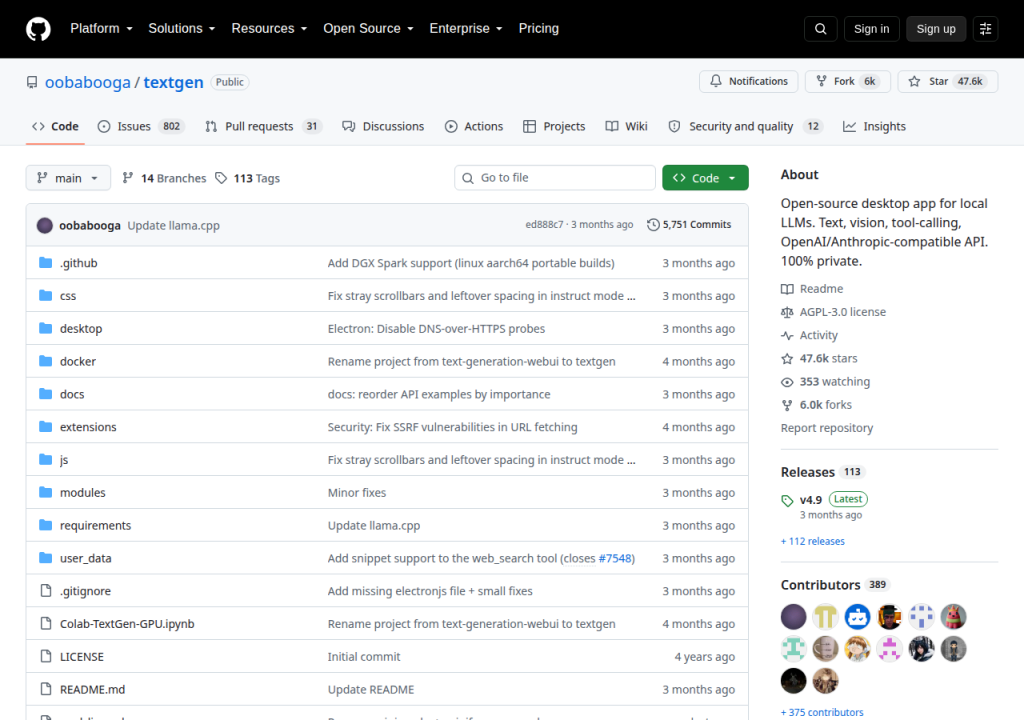Star the textgen repository
The height and width of the screenshot is (720, 1024).
point(948,81)
